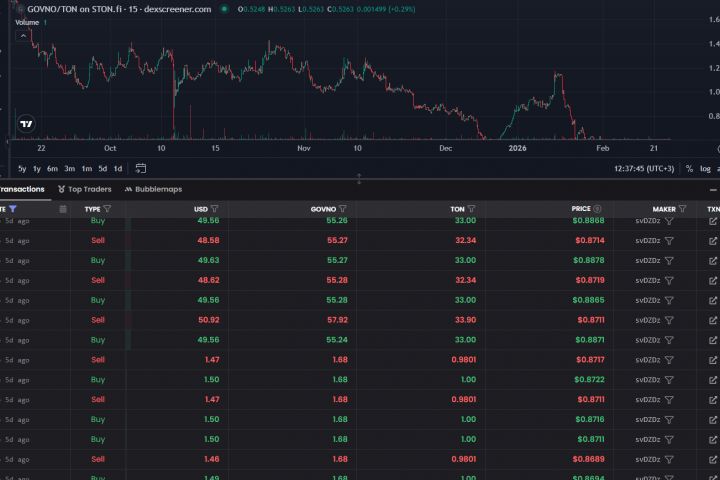Toggle log scale on chart
The image size is (720, 480).
click(705, 168)
